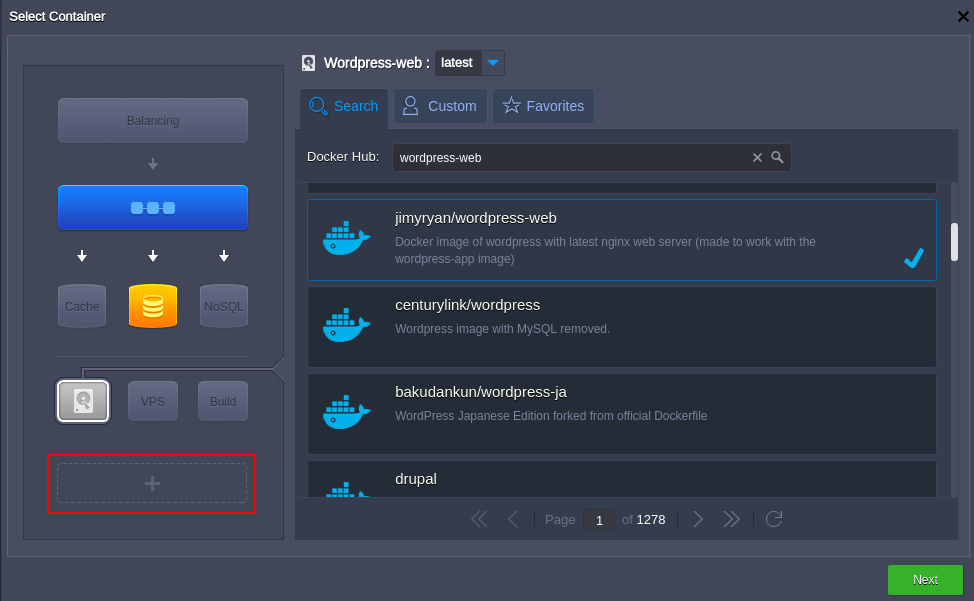974x601 pixels.
Task: Go to first results page
Action: pyautogui.click(x=479, y=519)
